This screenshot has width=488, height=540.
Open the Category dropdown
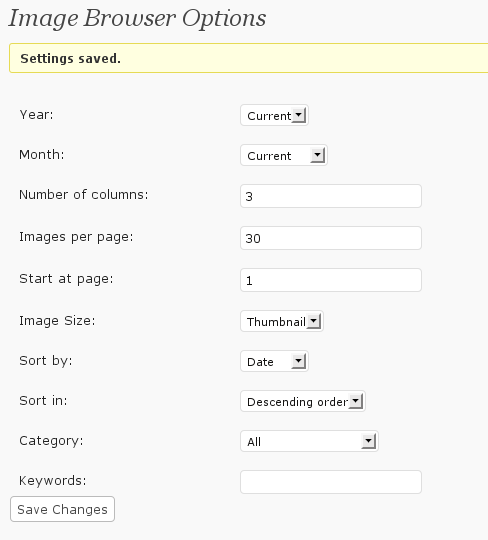point(309,441)
